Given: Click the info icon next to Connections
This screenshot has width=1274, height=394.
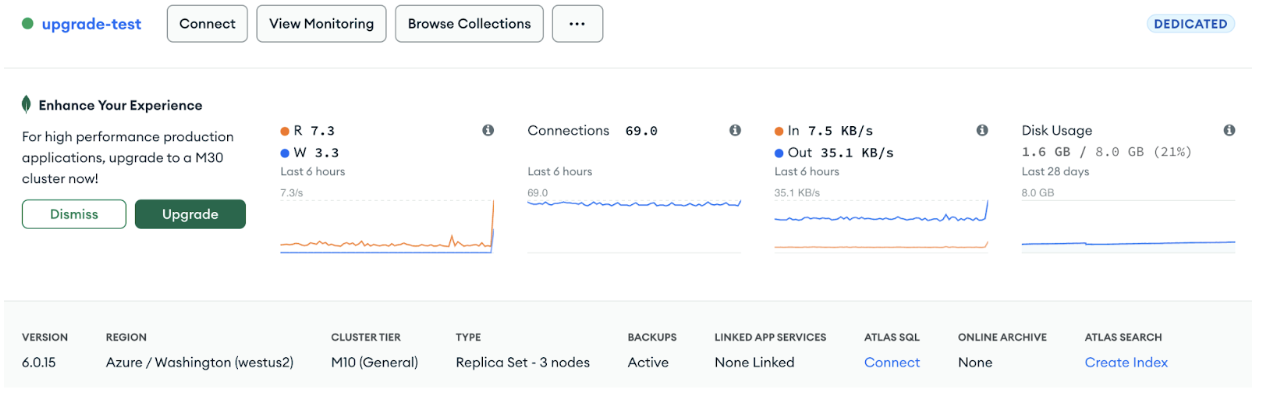Looking at the screenshot, I should coord(735,131).
